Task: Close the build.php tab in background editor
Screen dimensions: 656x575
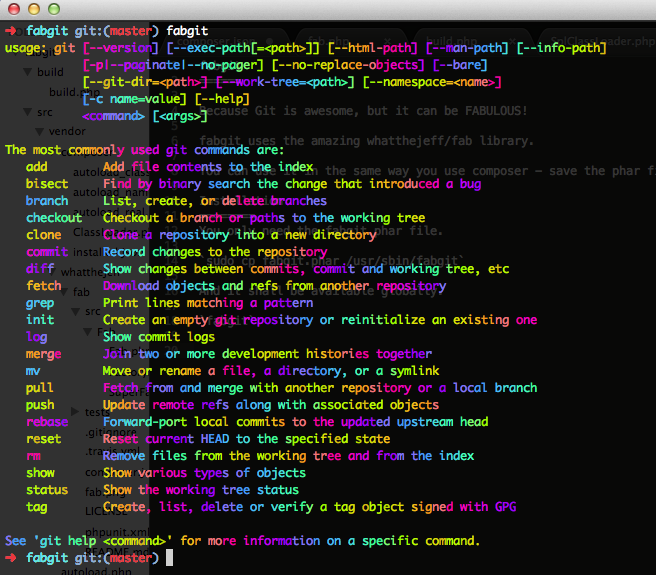Action: [512, 42]
